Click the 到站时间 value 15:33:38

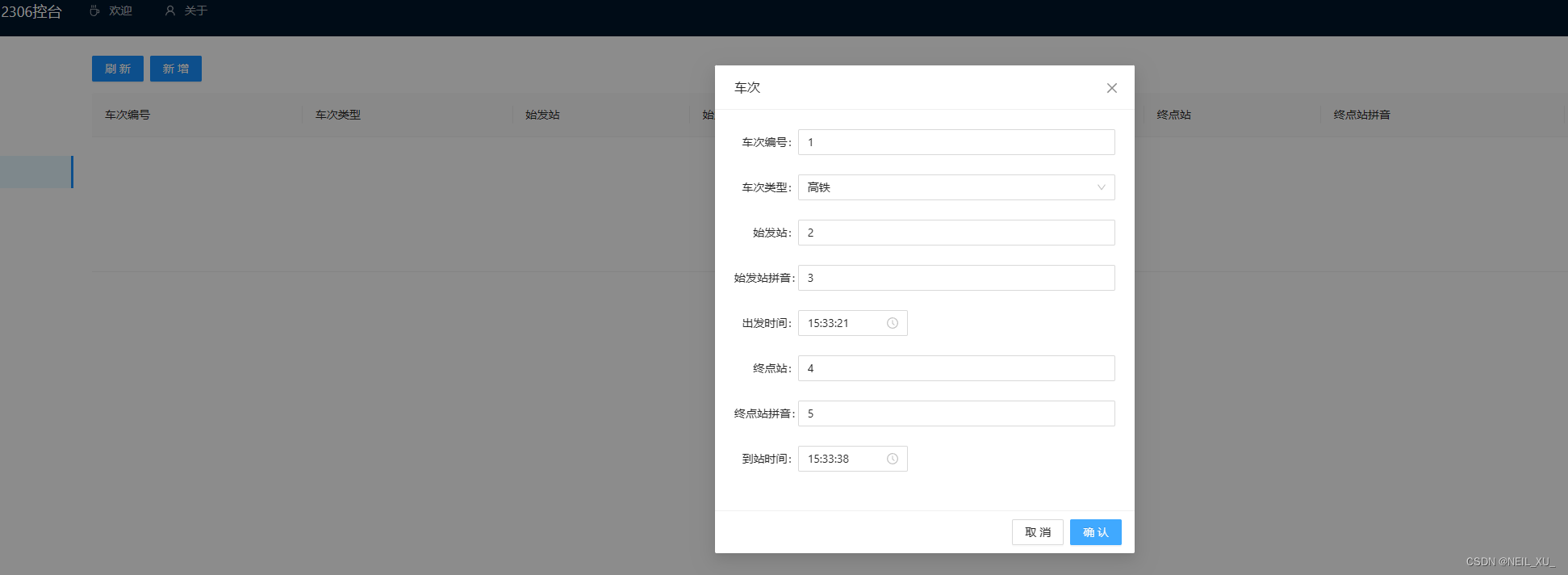828,459
